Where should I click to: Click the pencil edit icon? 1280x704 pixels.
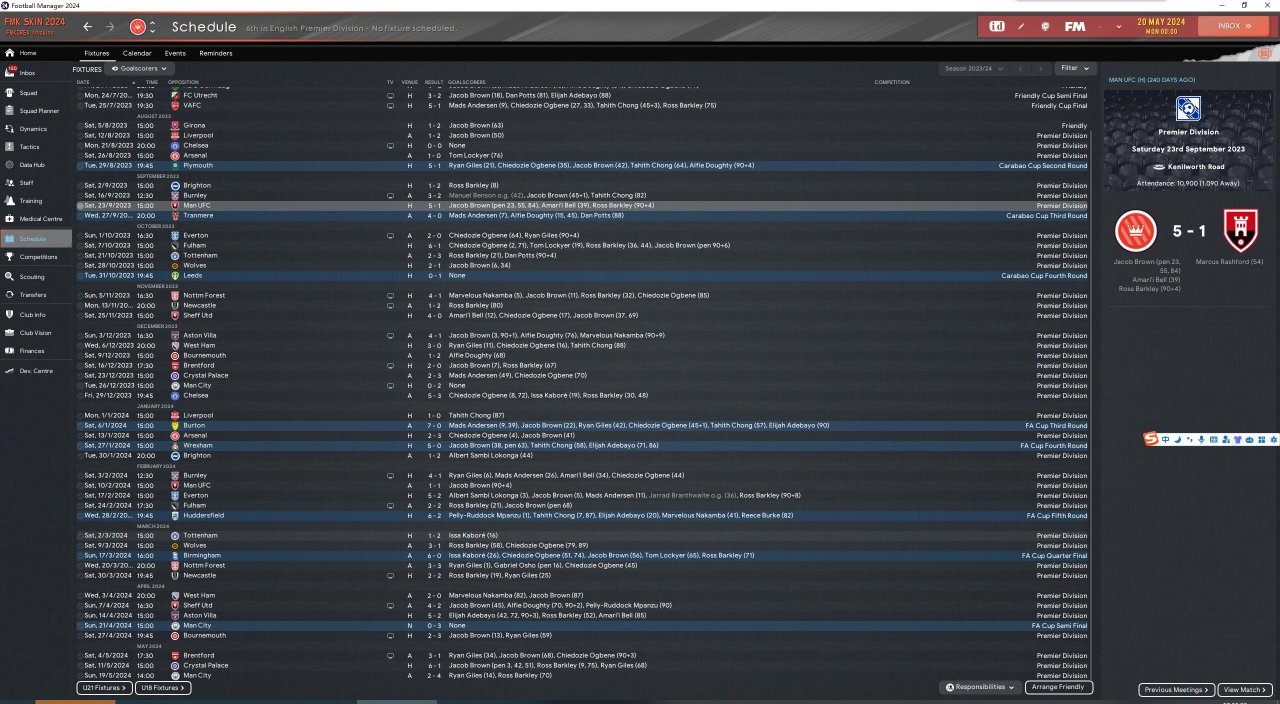pos(1021,26)
